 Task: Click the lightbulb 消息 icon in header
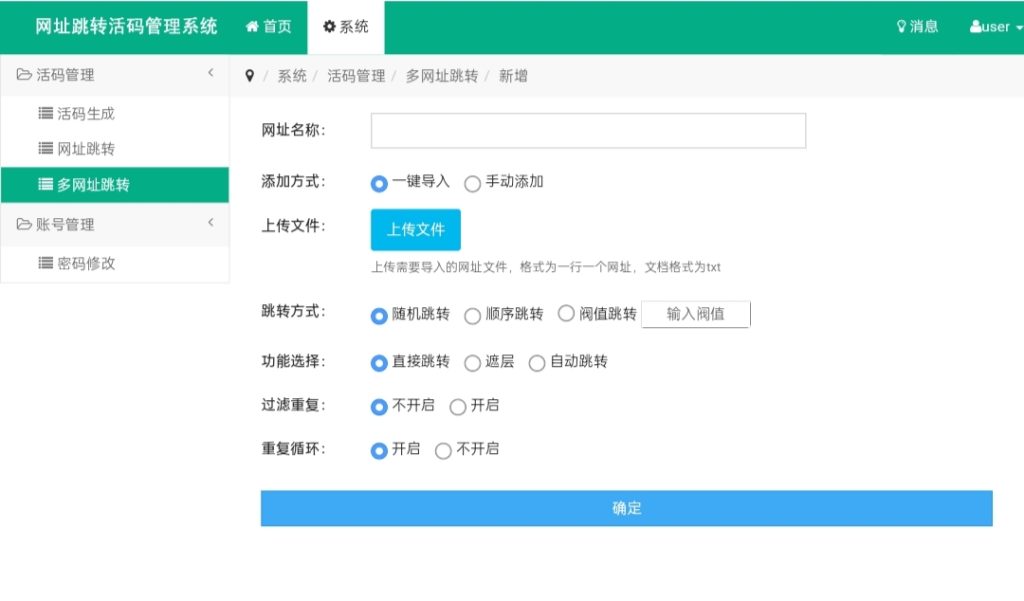[901, 27]
